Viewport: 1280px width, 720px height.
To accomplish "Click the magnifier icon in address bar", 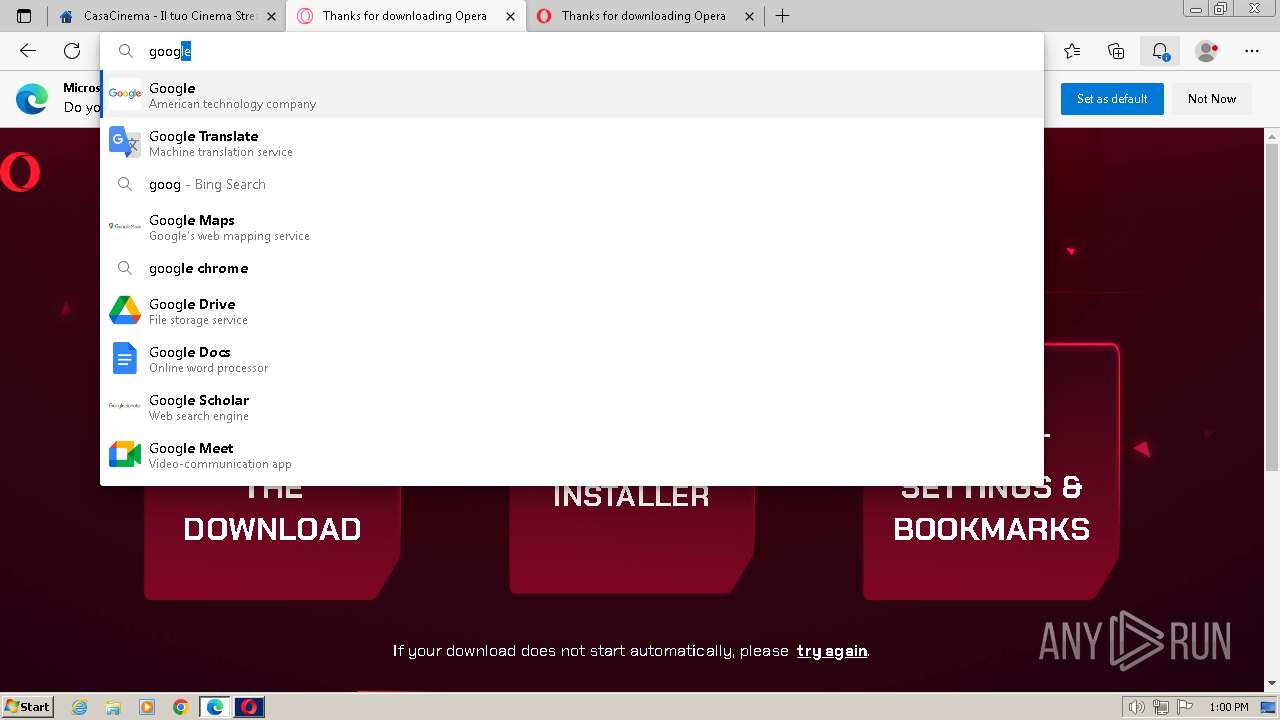I will (126, 51).
